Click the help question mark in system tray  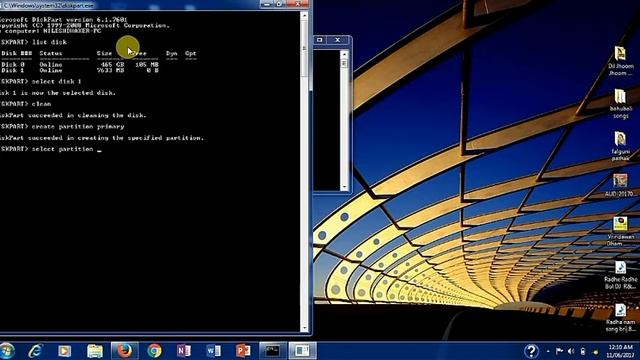coord(531,351)
